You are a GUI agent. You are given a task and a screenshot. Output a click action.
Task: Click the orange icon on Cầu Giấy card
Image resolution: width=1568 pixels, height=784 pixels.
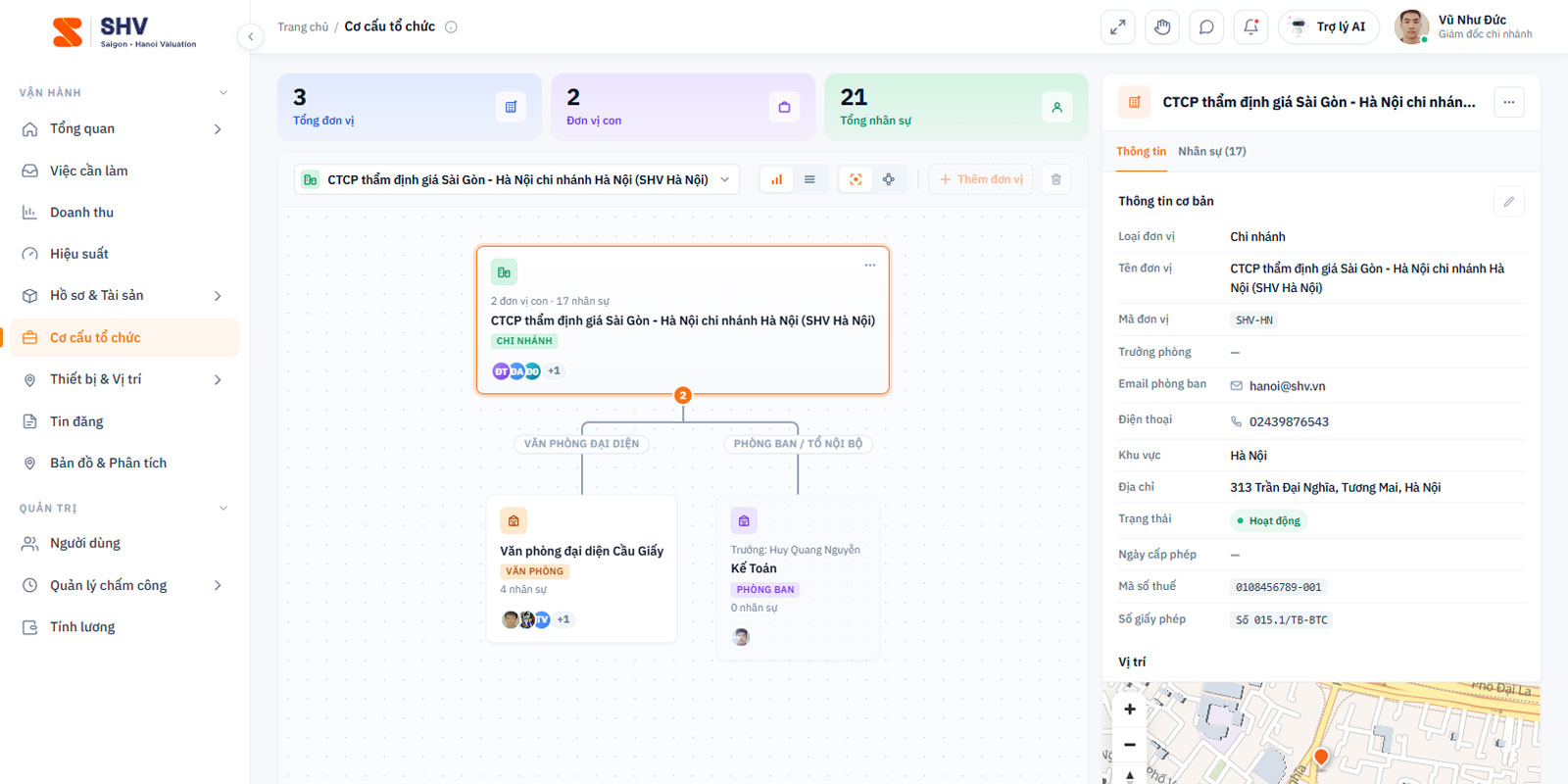pos(514,520)
